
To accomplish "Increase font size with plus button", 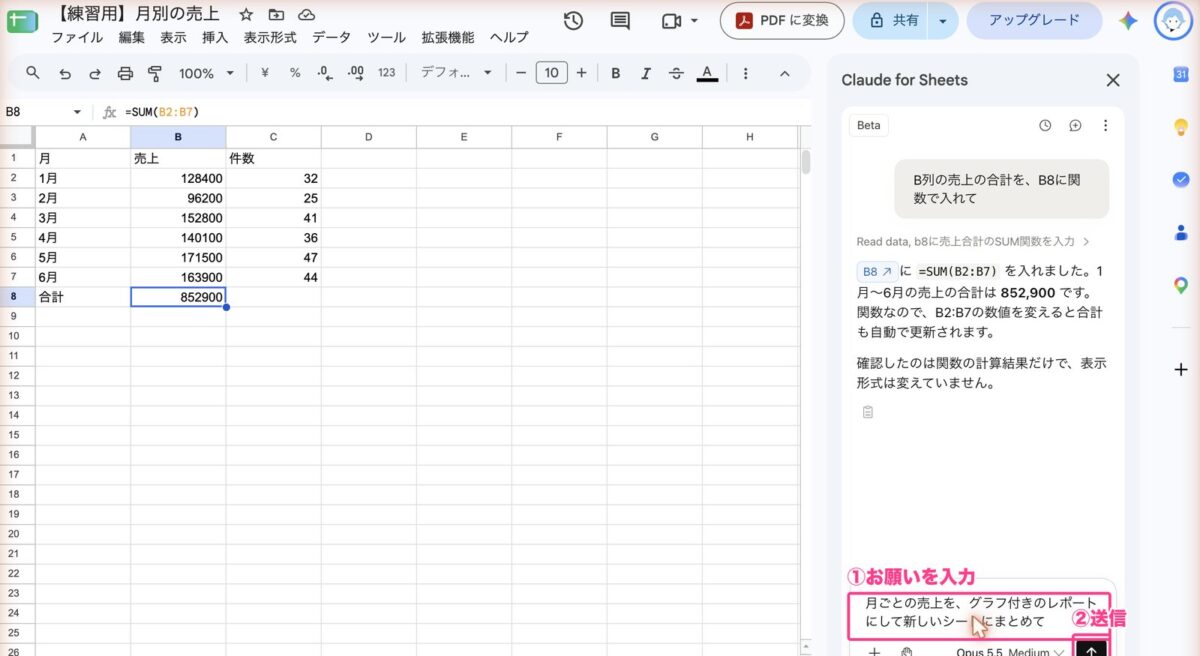I will coord(581,73).
